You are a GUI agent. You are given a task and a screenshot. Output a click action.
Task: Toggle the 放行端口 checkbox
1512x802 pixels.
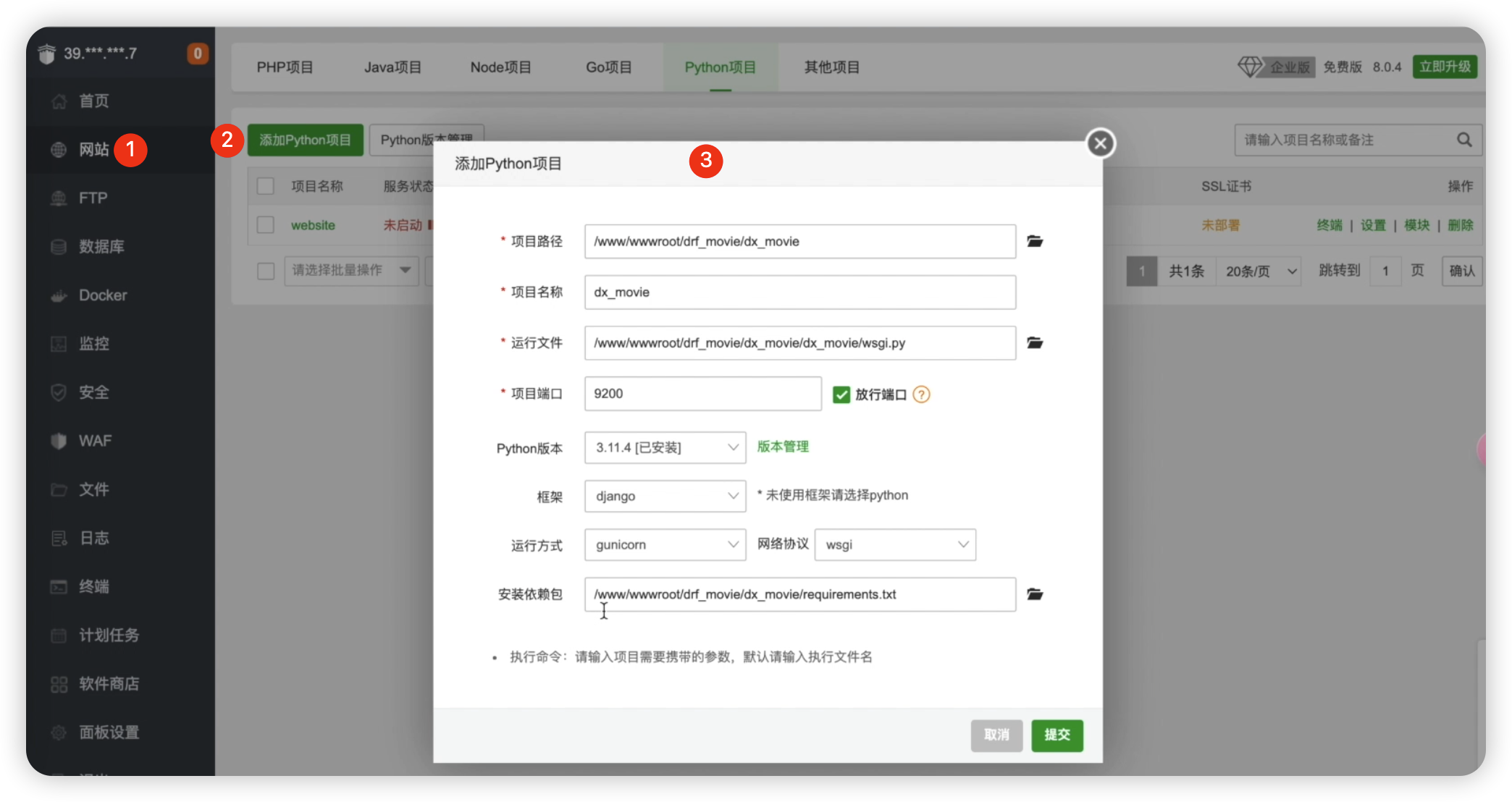click(841, 394)
